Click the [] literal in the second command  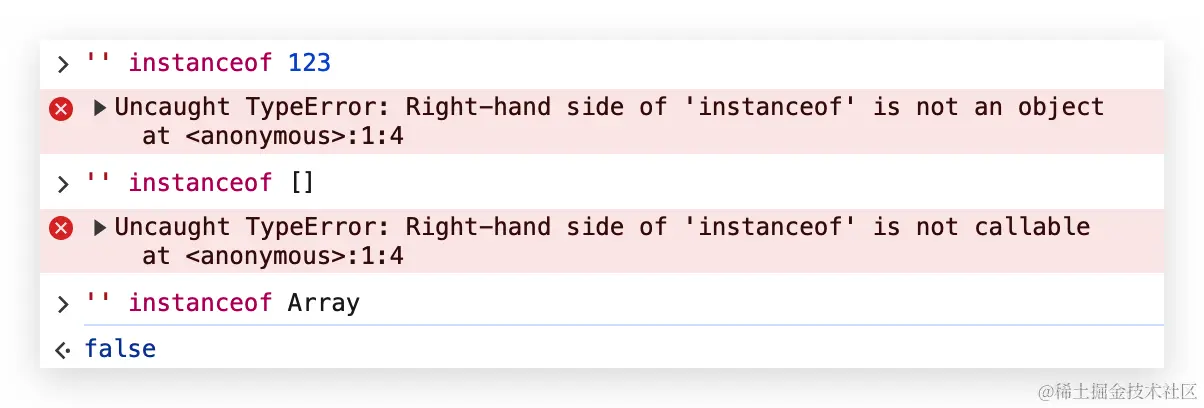pyautogui.click(x=301, y=183)
